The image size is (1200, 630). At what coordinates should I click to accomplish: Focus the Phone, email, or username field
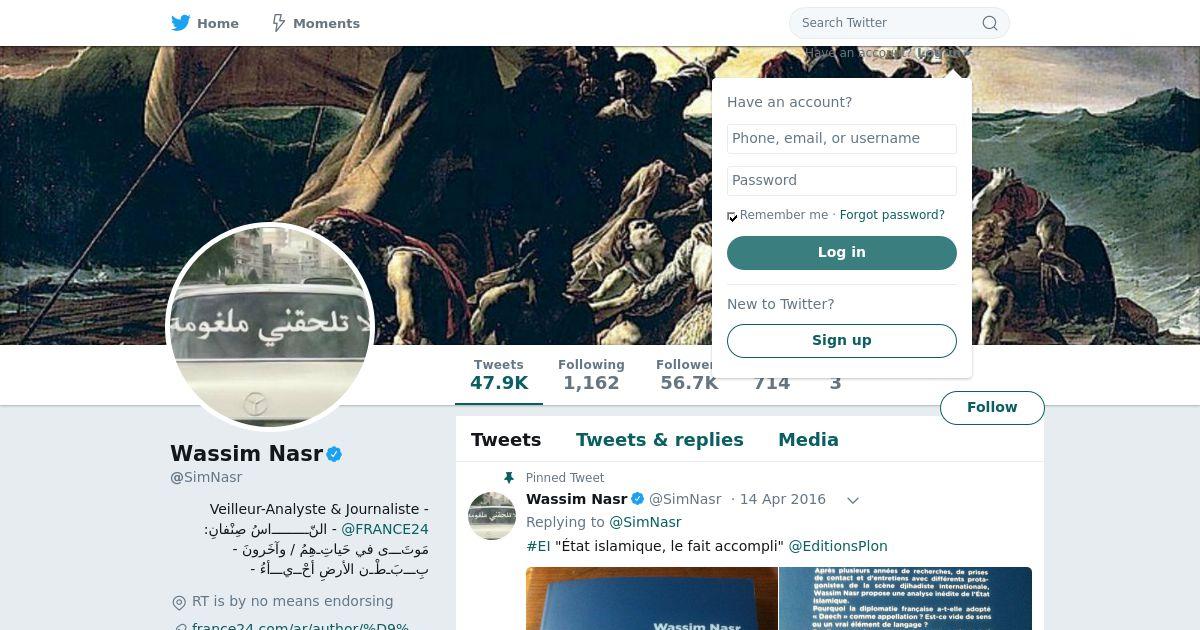(x=842, y=139)
